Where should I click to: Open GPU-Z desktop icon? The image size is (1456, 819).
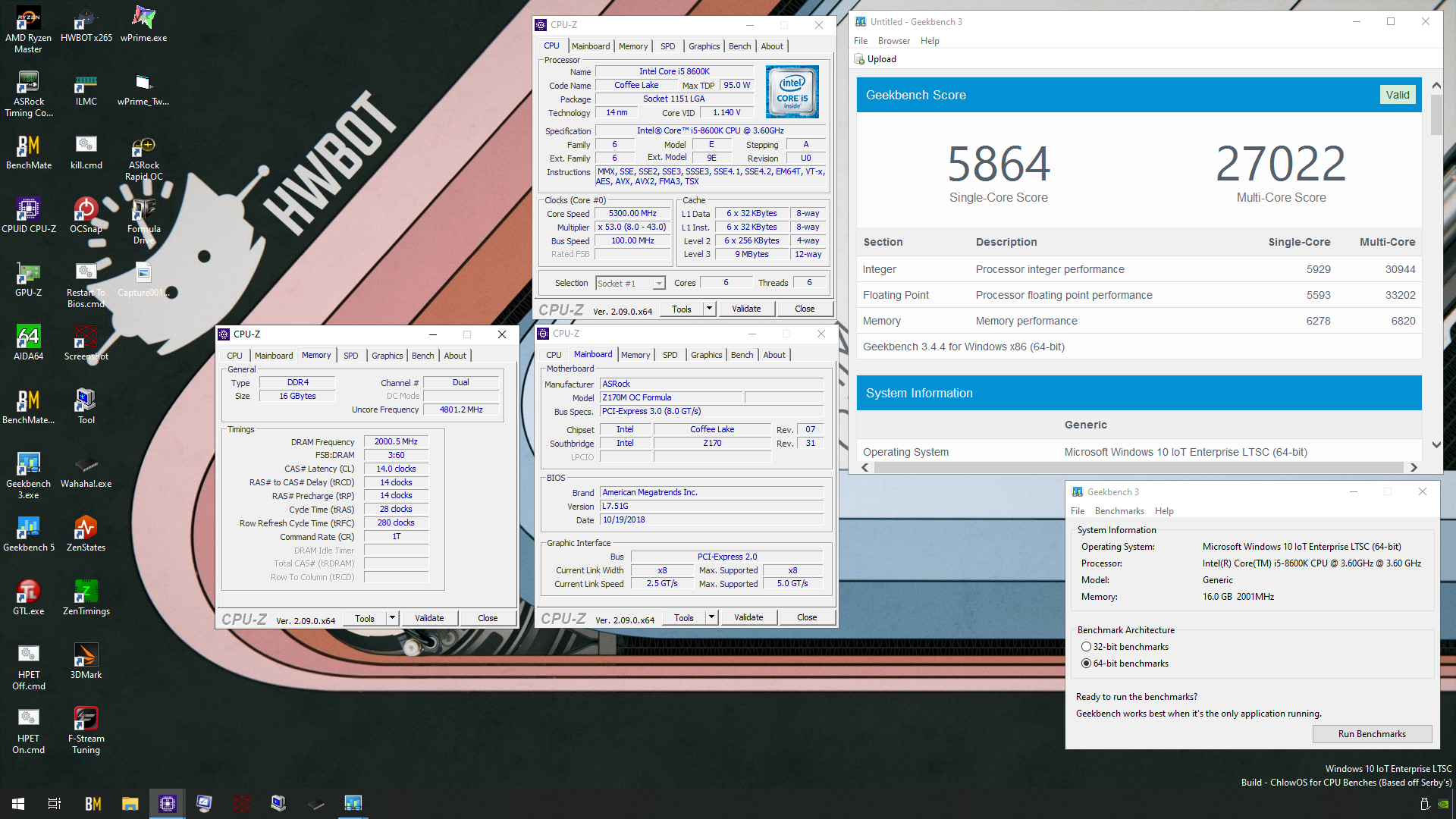(29, 279)
